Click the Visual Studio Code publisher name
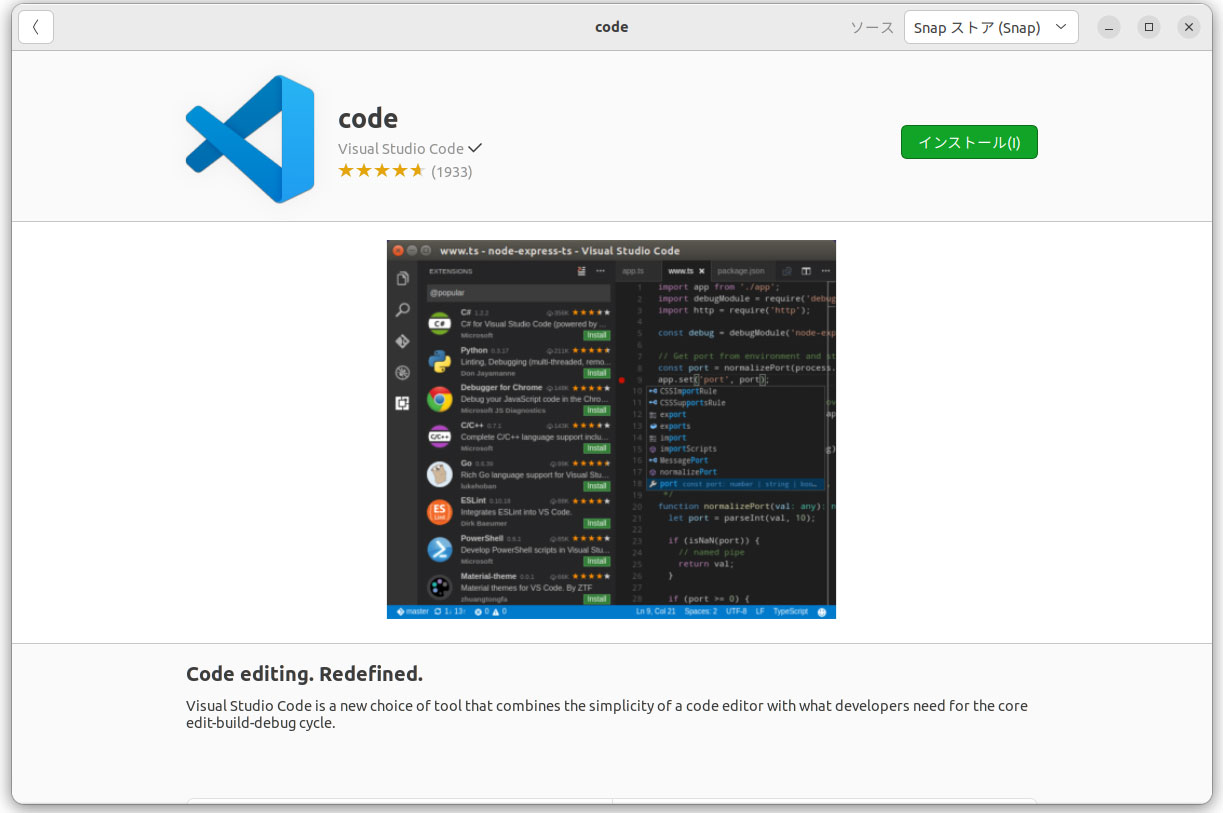Viewport: 1223px width, 813px height. [401, 148]
